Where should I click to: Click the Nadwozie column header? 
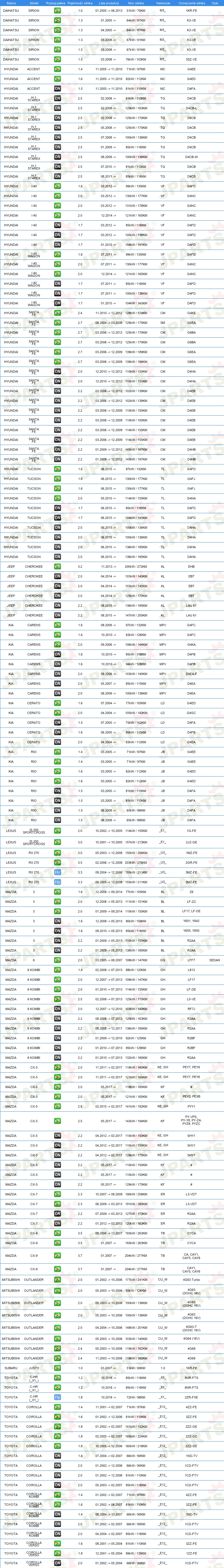pyautogui.click(x=163, y=3)
